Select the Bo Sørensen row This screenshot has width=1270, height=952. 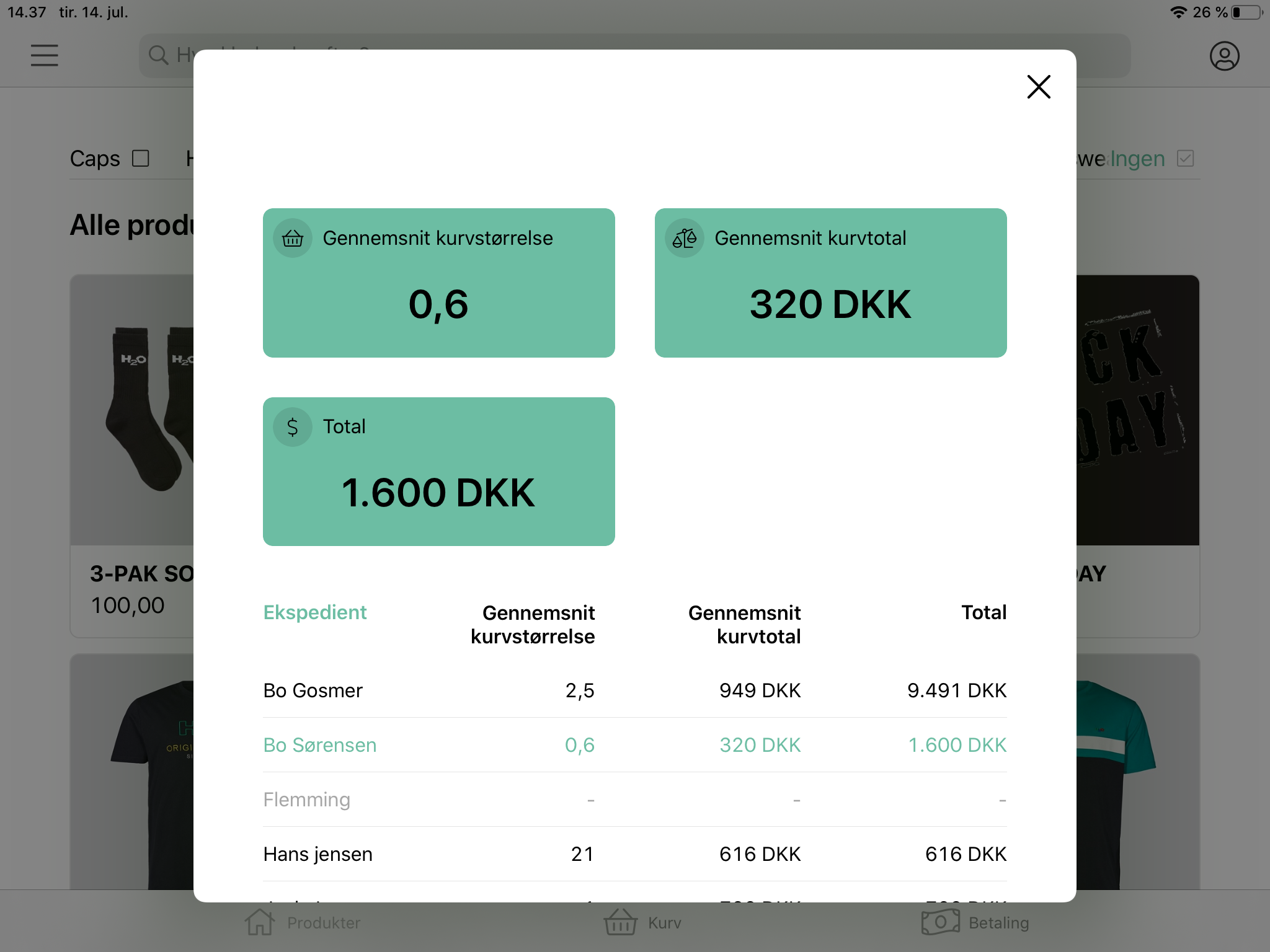(320, 745)
